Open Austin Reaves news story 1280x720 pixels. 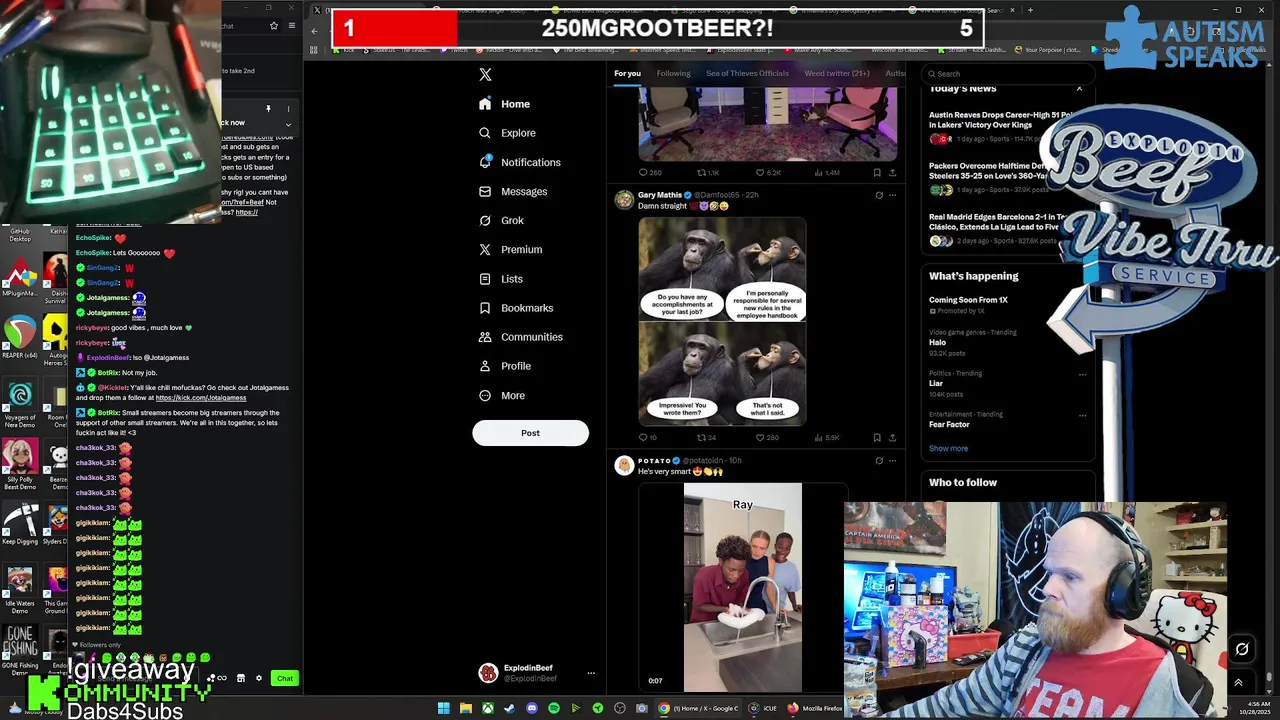click(x=999, y=126)
